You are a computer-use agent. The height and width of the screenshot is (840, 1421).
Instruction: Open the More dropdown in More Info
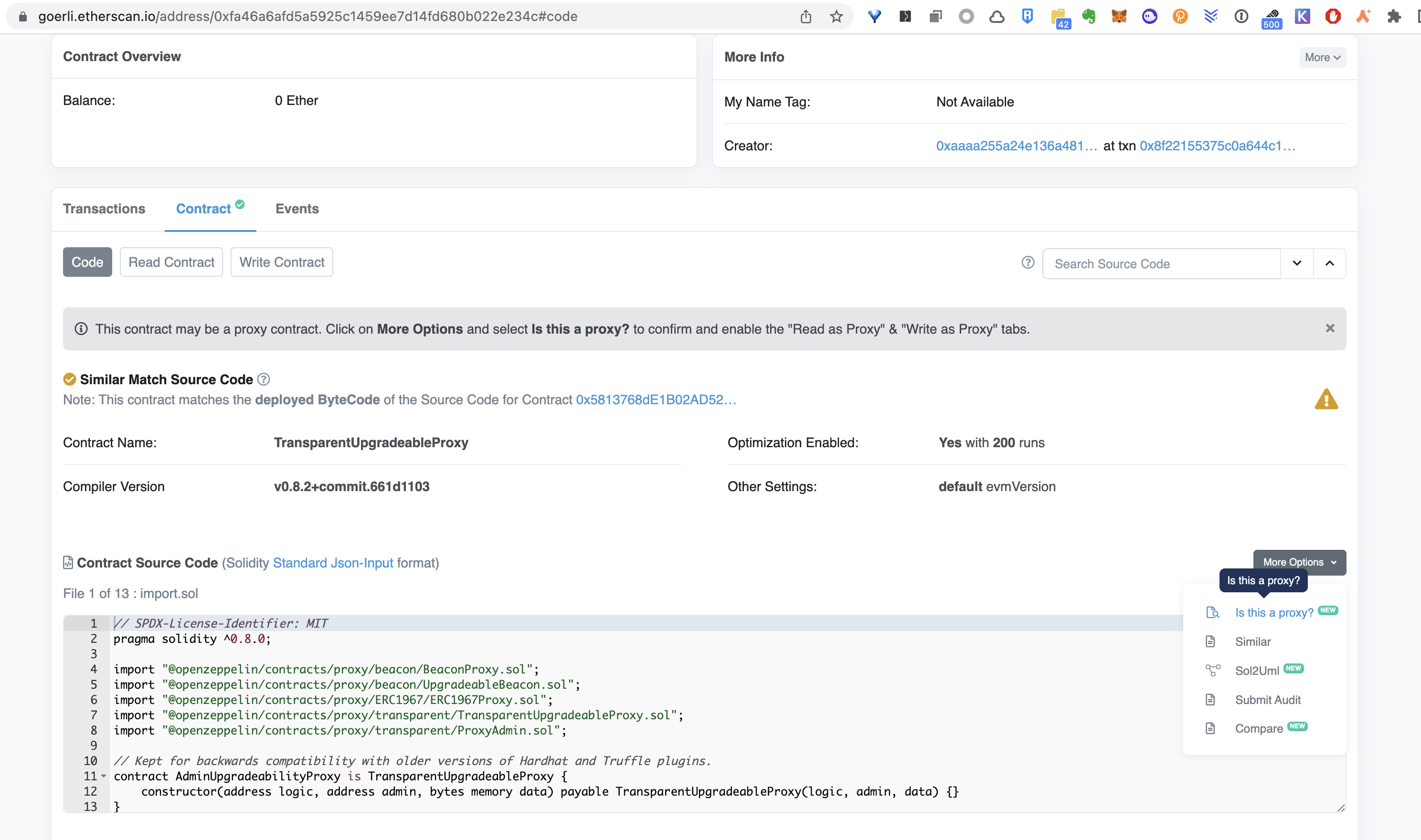coord(1322,57)
